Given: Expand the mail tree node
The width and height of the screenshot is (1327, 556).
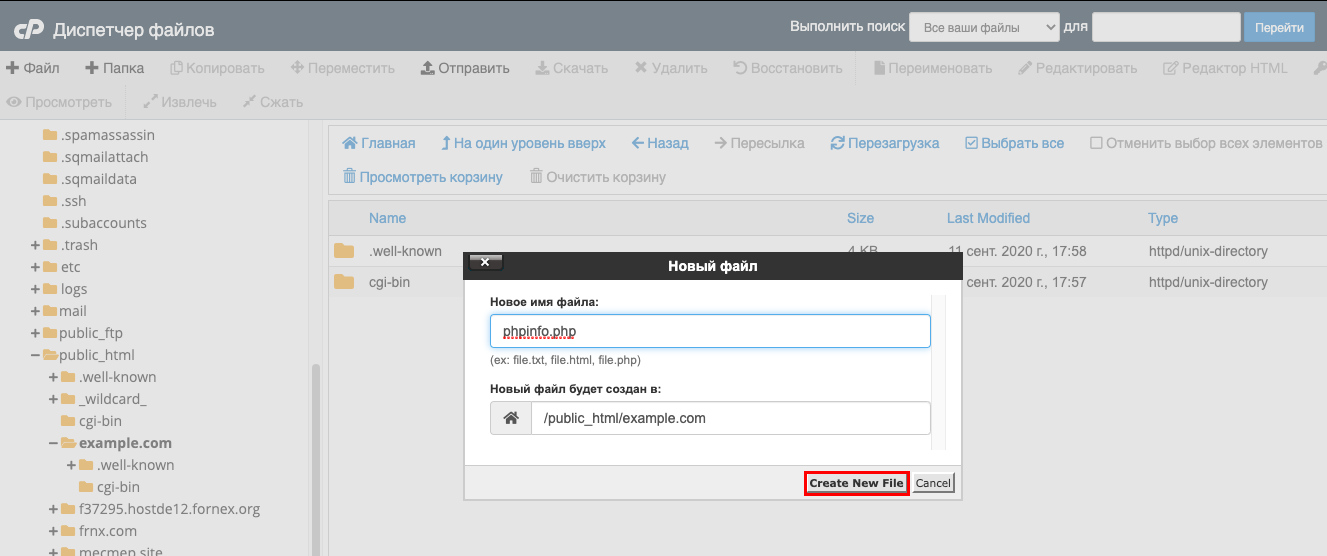Looking at the screenshot, I should (x=36, y=311).
